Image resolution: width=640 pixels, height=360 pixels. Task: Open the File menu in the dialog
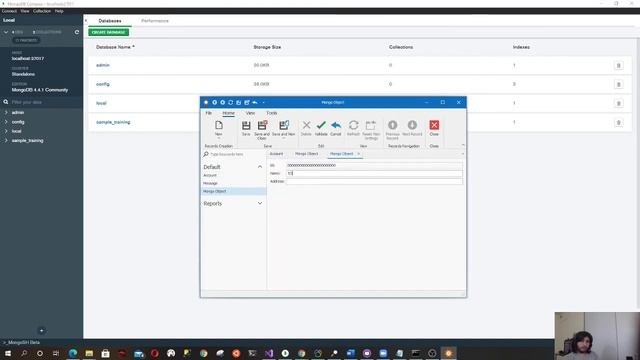[x=209, y=113]
